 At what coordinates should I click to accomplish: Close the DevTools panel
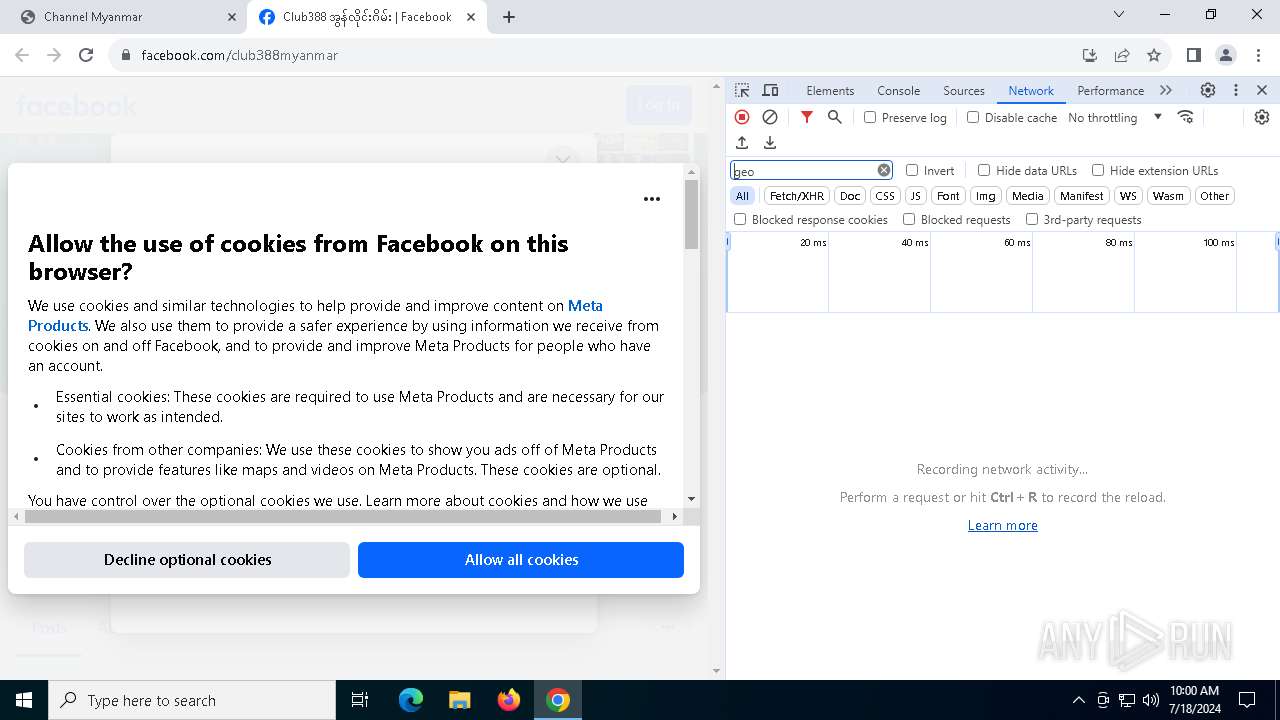coord(1262,90)
